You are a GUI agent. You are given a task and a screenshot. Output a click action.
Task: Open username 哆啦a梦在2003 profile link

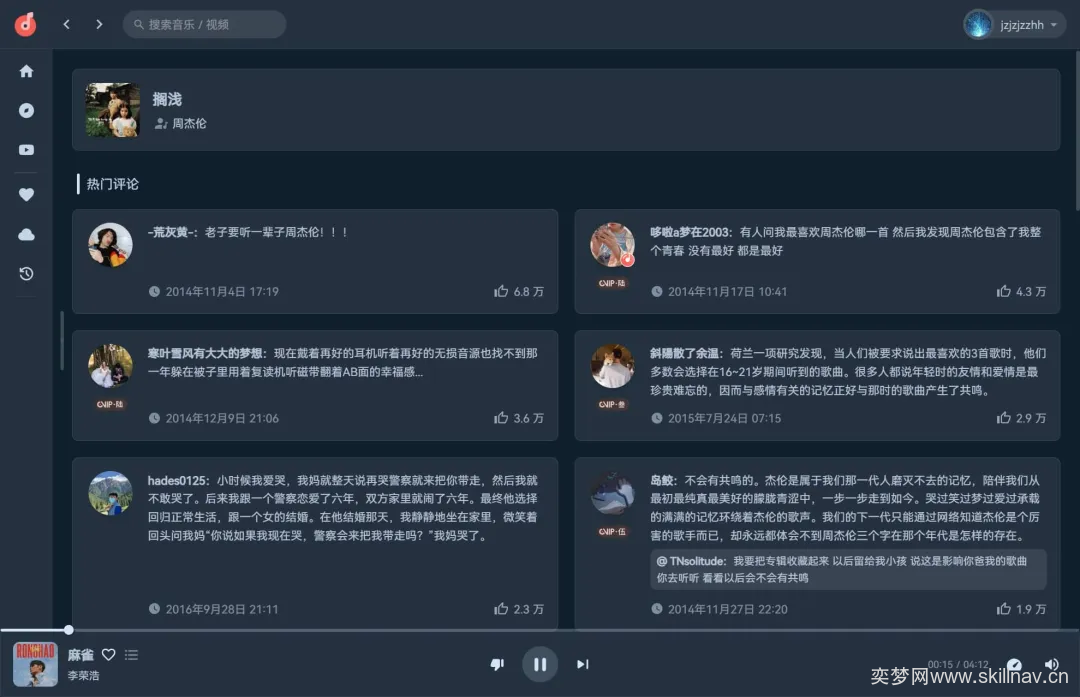coord(691,232)
